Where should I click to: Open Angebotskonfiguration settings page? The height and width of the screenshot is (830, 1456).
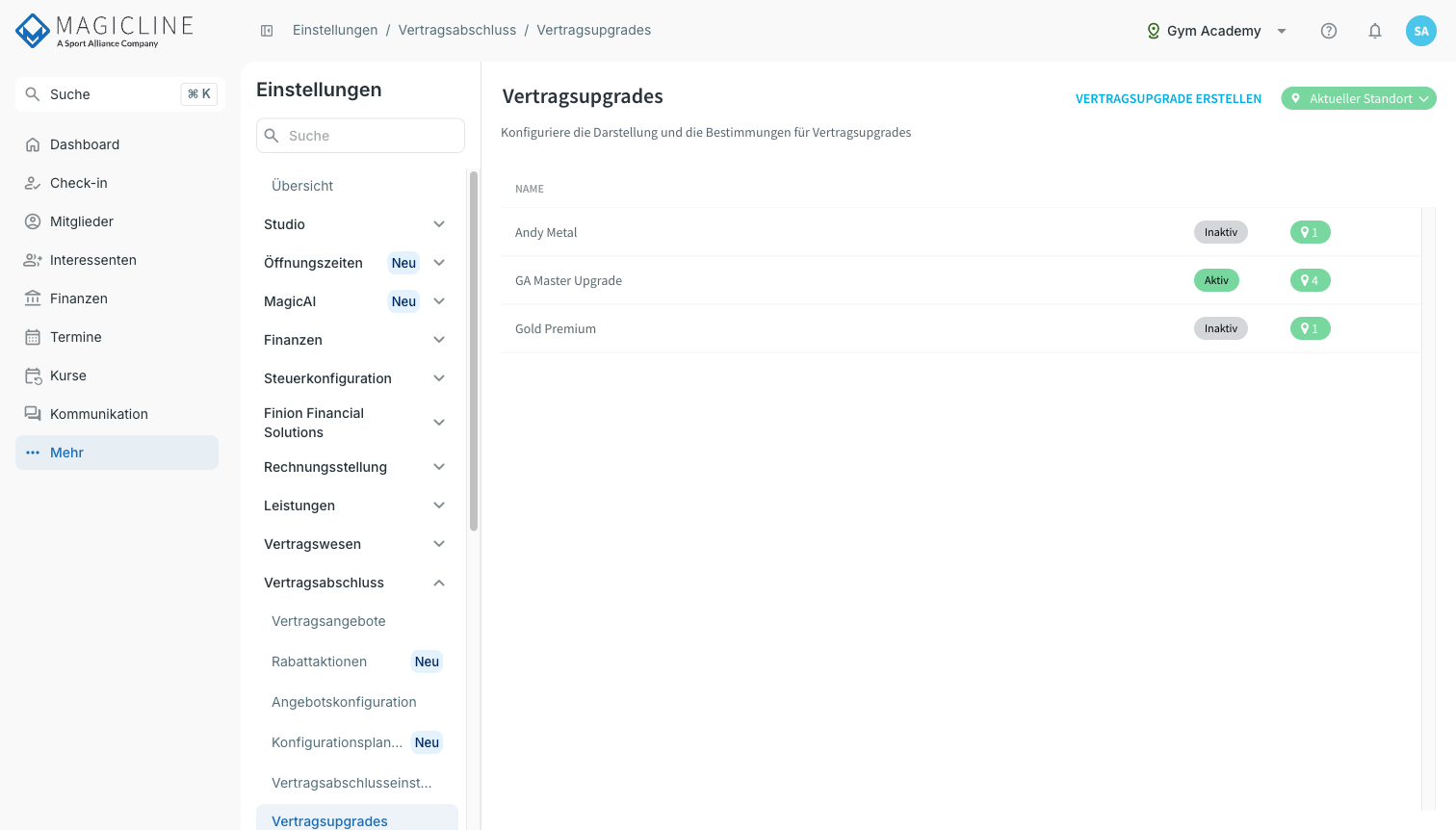(x=344, y=702)
